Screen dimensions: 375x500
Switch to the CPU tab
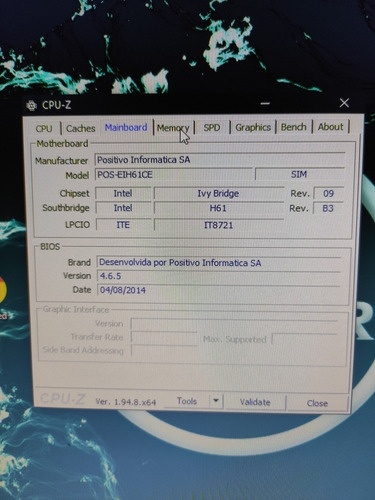click(x=44, y=128)
